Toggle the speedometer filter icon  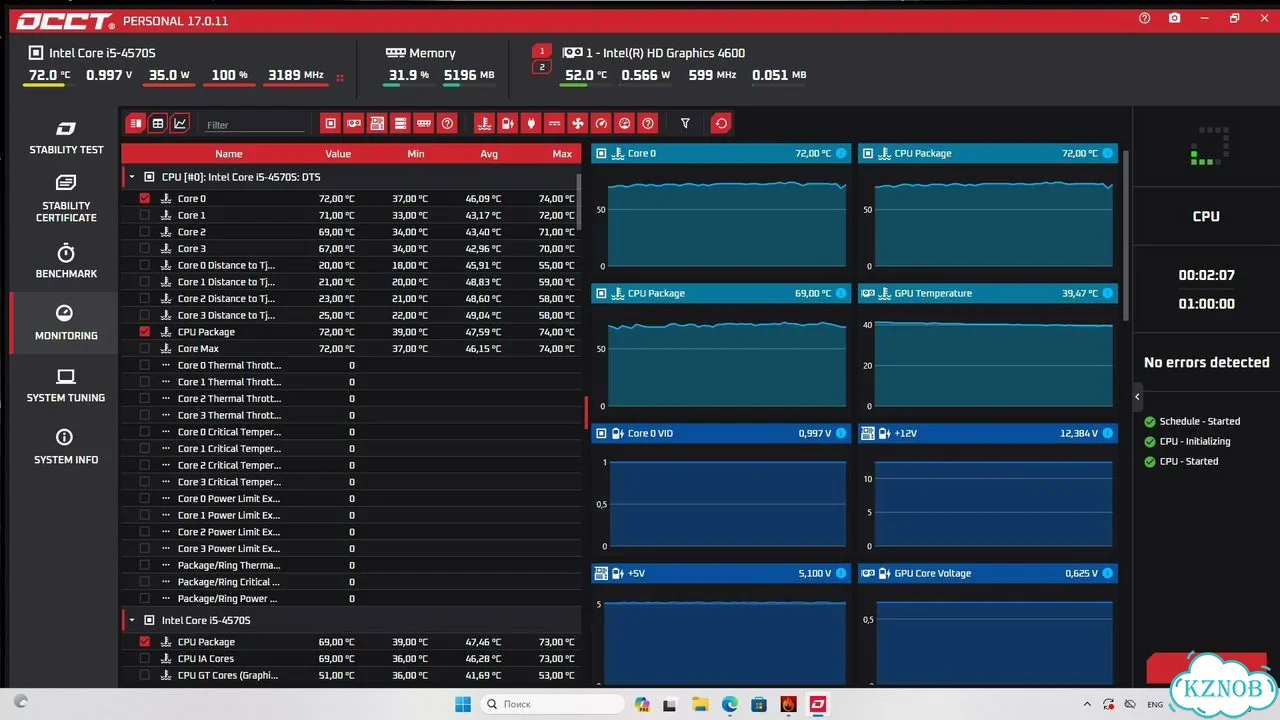(601, 123)
